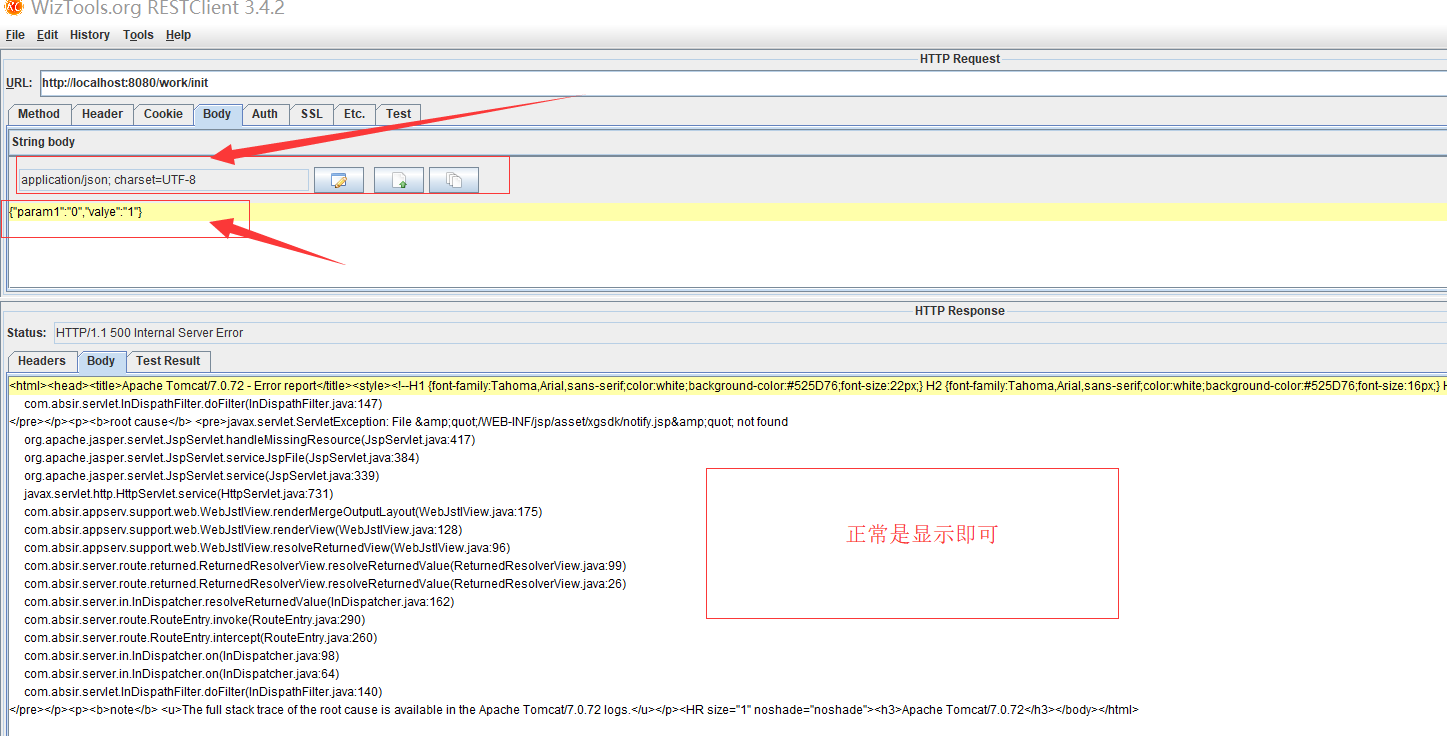Open the Help menu
1447x736 pixels.
pos(178,35)
